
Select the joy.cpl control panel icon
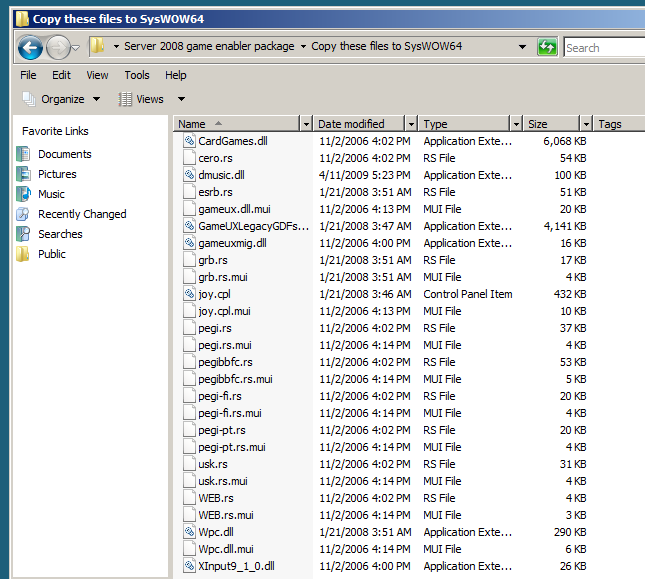pos(190,294)
